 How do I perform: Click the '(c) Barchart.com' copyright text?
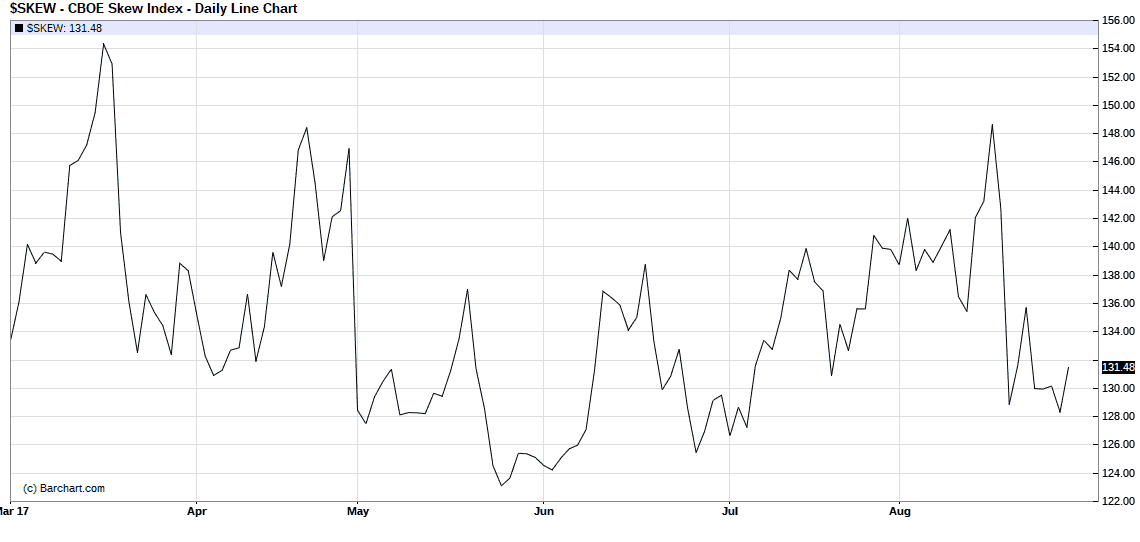coord(64,488)
